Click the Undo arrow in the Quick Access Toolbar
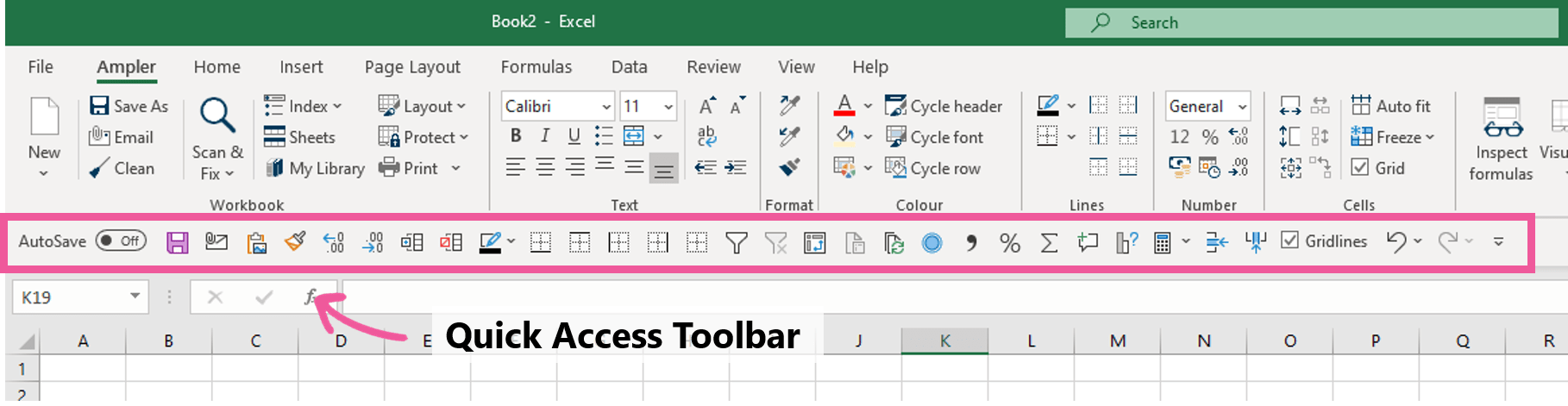 pos(1396,242)
